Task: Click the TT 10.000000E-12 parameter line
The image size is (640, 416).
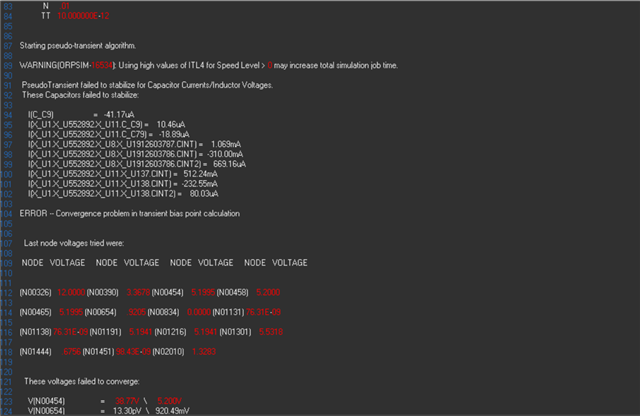Action: click(x=75, y=16)
